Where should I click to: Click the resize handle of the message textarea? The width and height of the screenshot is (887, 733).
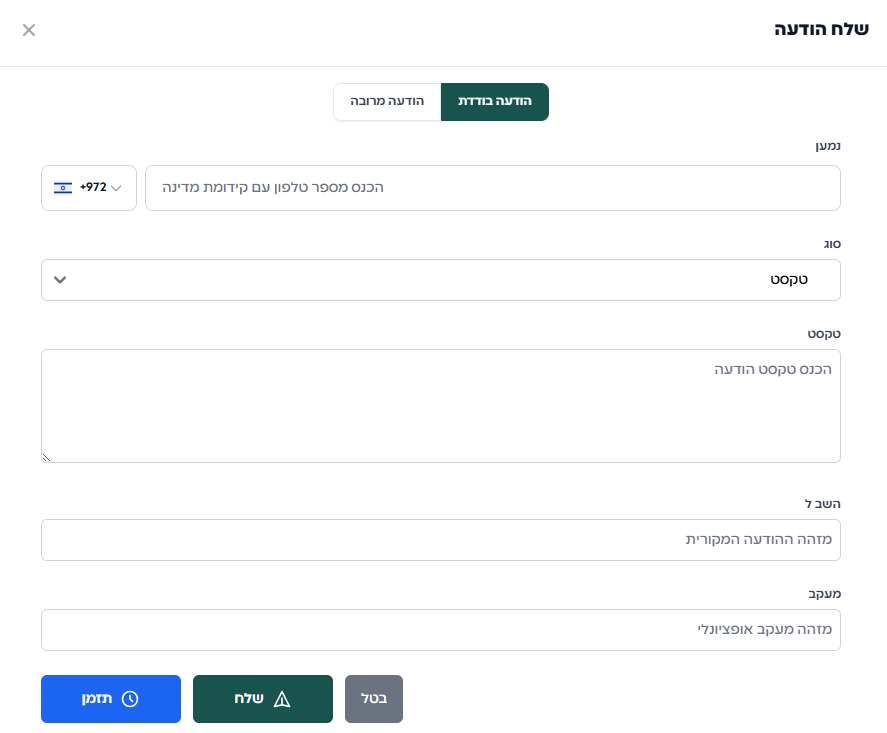tap(47, 457)
